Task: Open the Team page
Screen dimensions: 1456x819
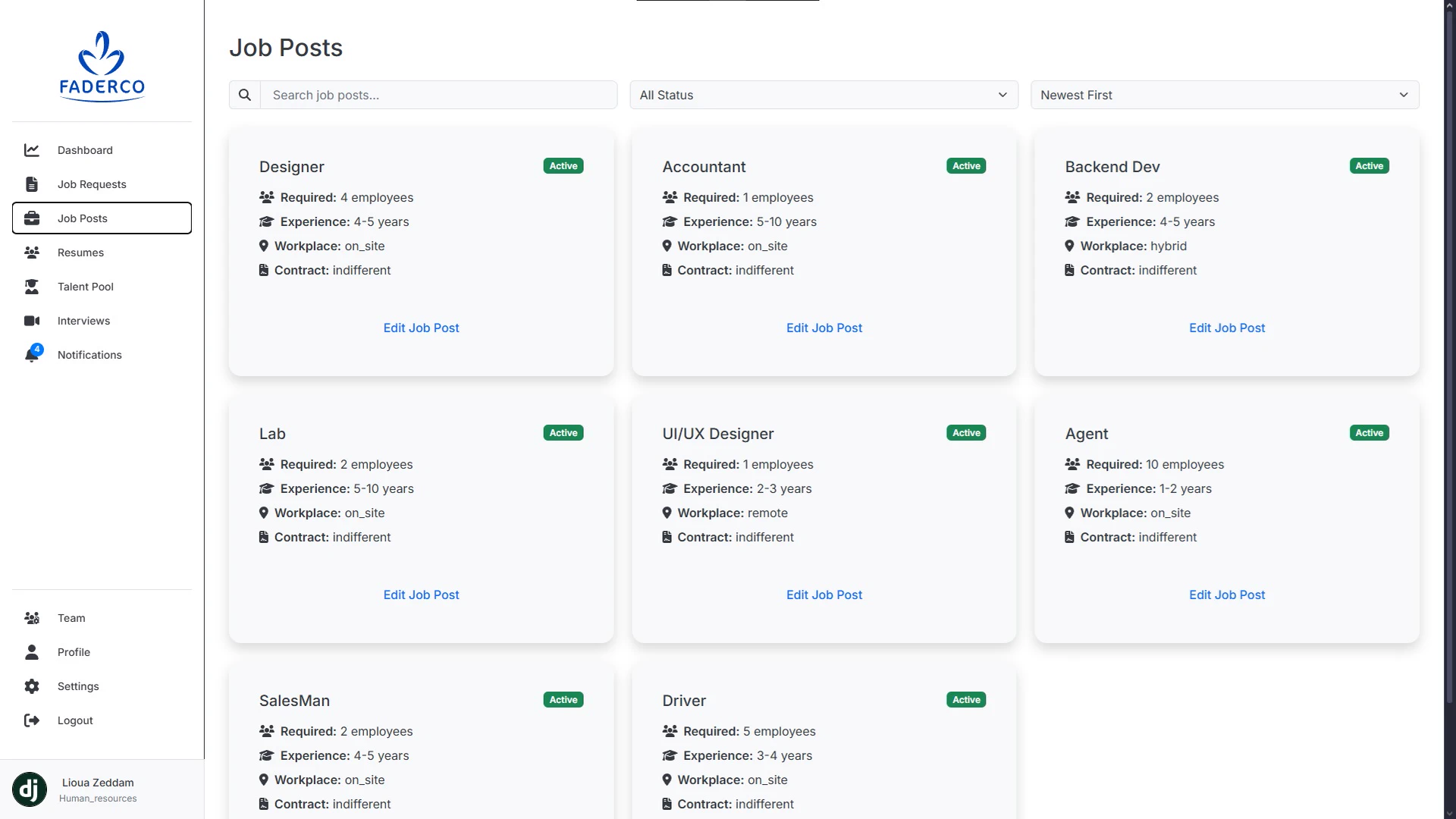Action: click(x=102, y=618)
